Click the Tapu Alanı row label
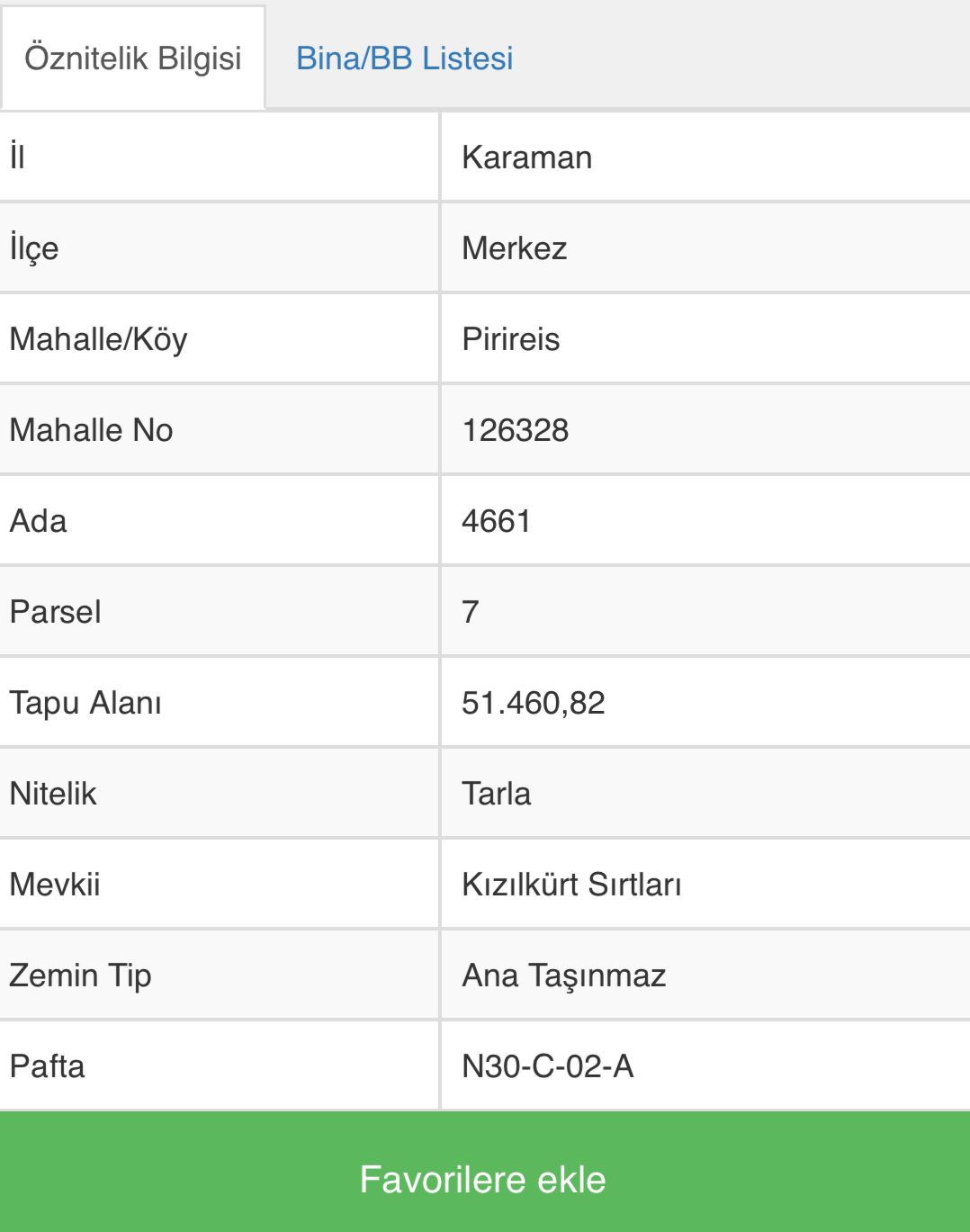The width and height of the screenshot is (970, 1232). pos(85,703)
